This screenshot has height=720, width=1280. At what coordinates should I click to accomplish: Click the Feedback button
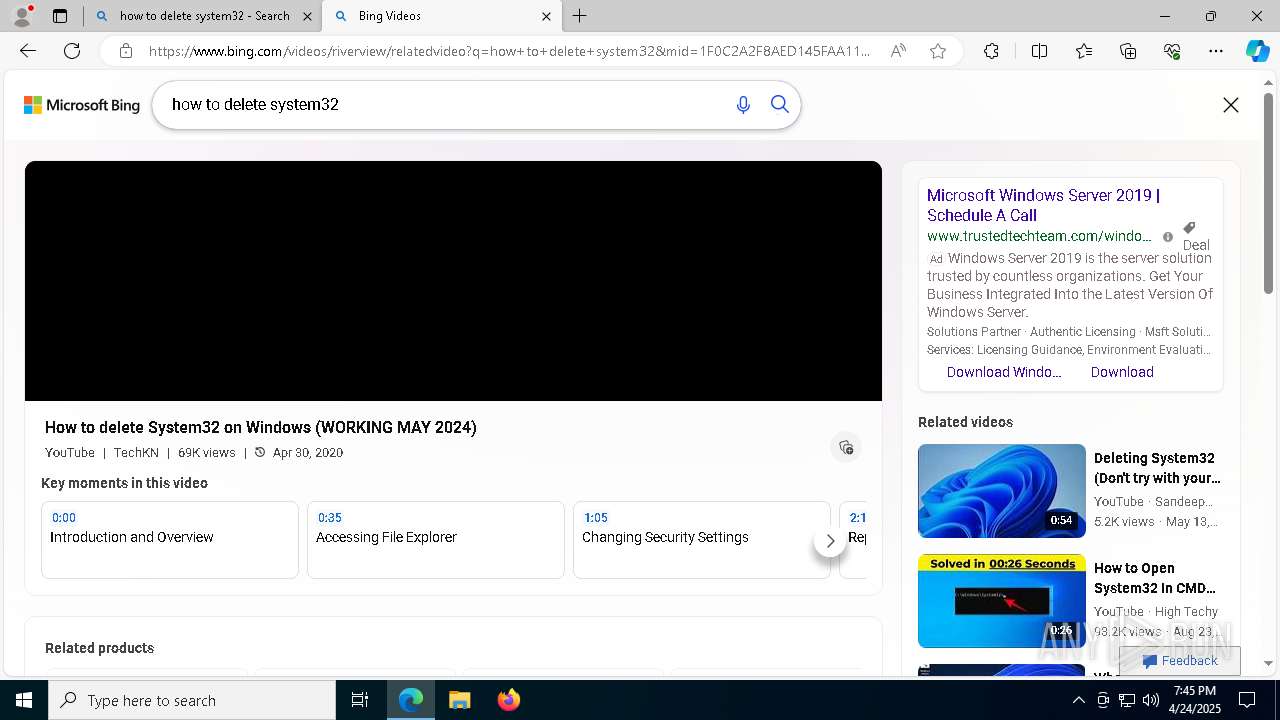pyautogui.click(x=1180, y=661)
